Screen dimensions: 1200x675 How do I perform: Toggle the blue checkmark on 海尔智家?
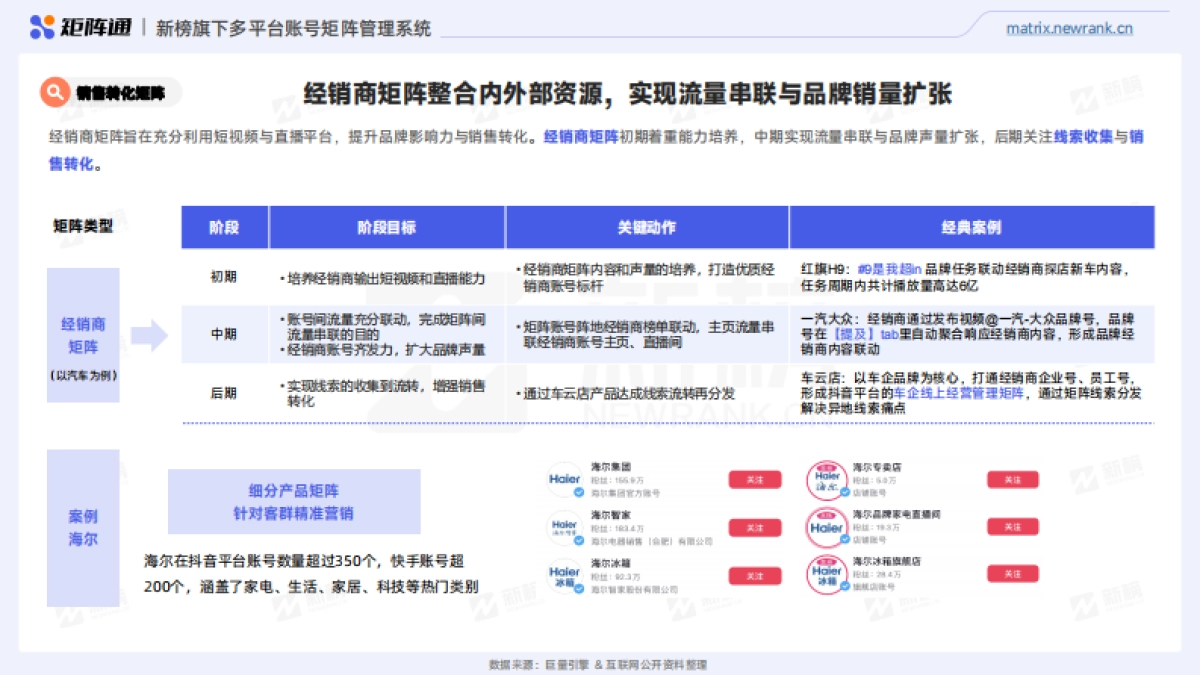[x=577, y=539]
